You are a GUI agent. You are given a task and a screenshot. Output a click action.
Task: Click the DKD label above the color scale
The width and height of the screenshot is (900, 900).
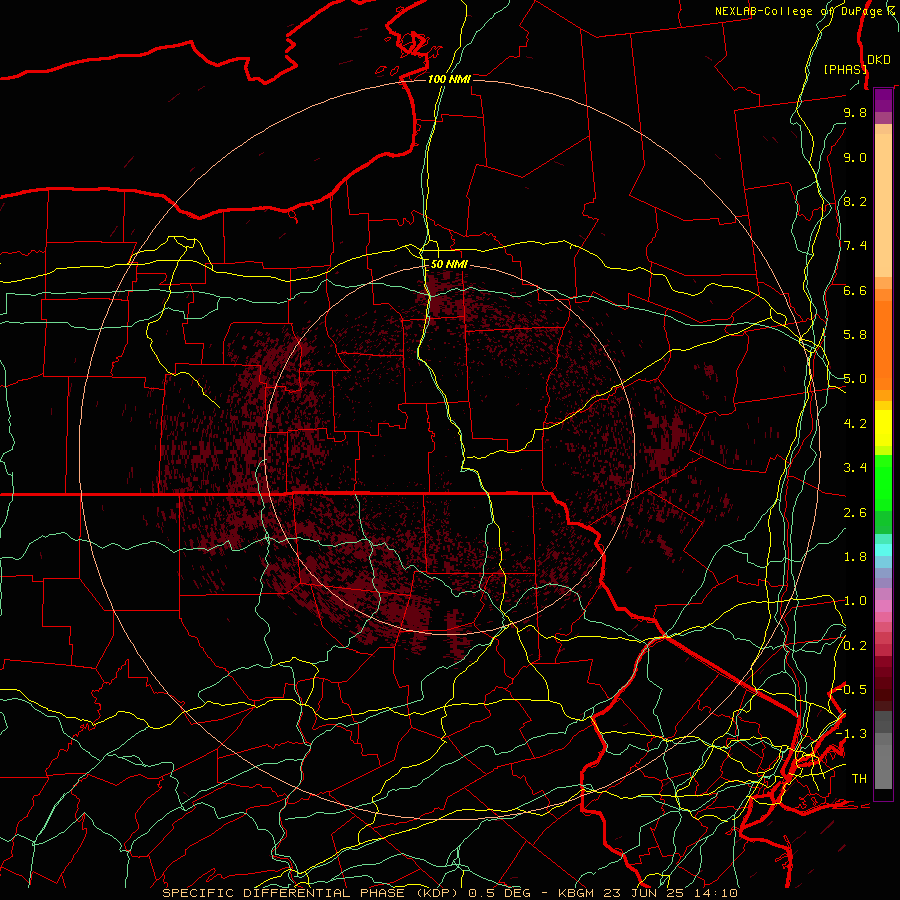[x=879, y=60]
